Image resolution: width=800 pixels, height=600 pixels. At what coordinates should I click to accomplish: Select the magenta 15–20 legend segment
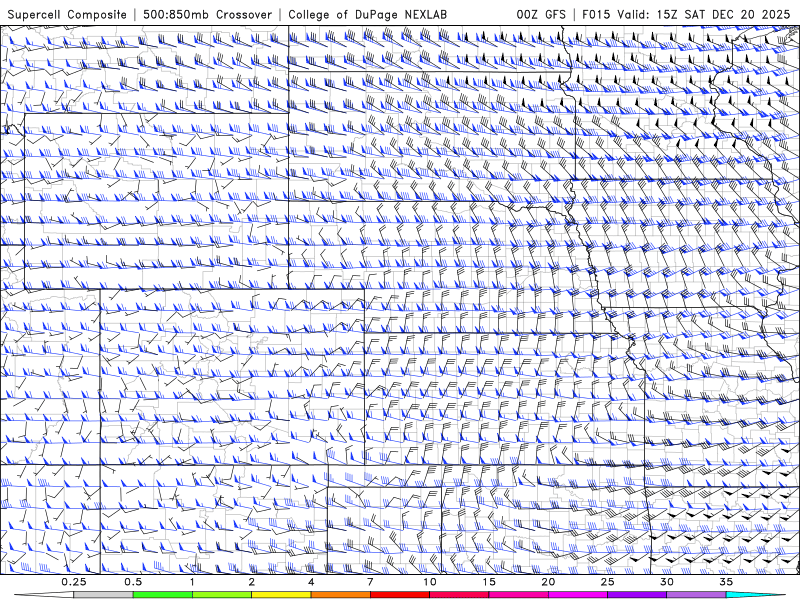(518, 595)
